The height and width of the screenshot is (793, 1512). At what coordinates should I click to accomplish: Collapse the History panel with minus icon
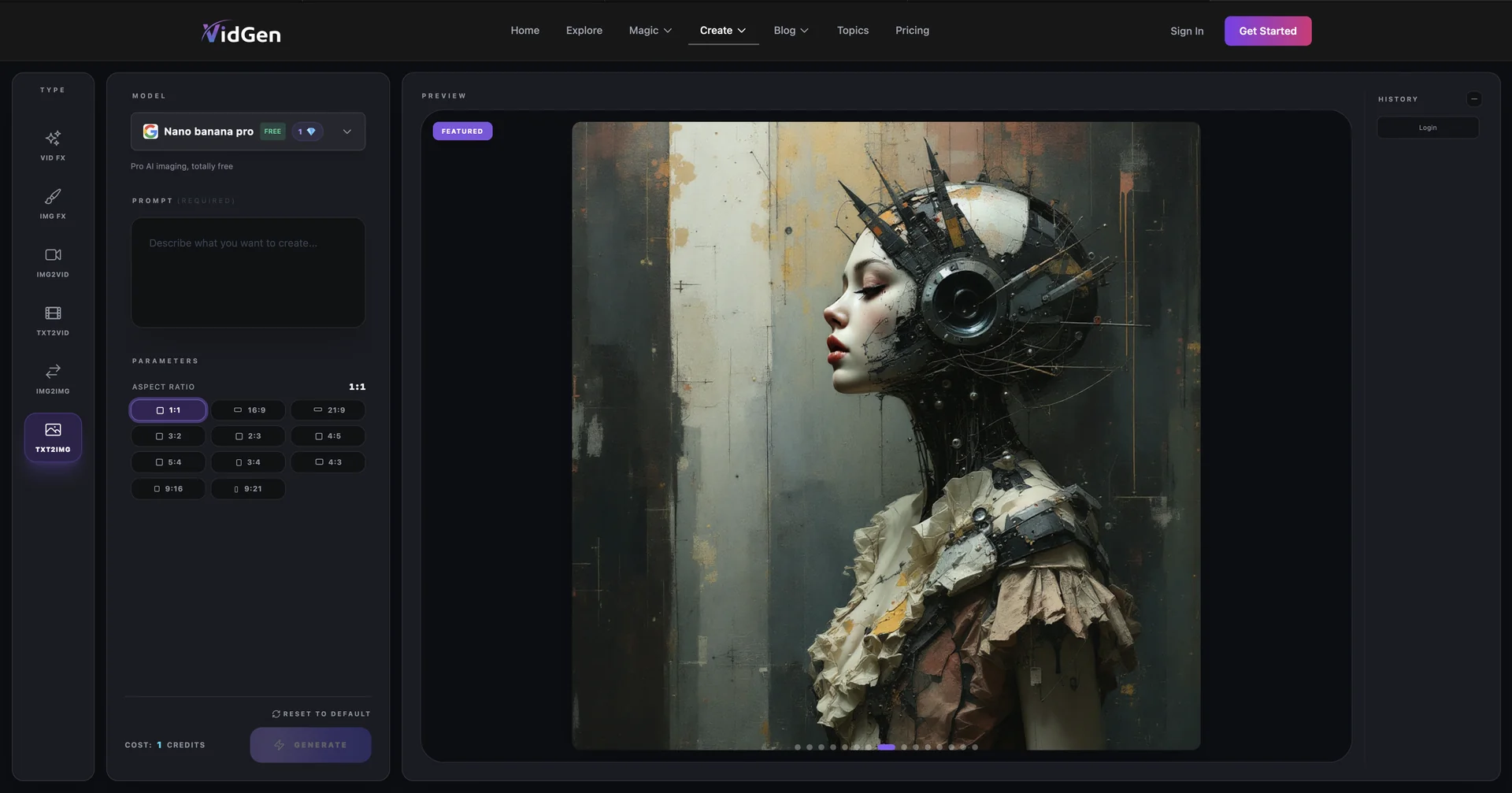point(1474,99)
